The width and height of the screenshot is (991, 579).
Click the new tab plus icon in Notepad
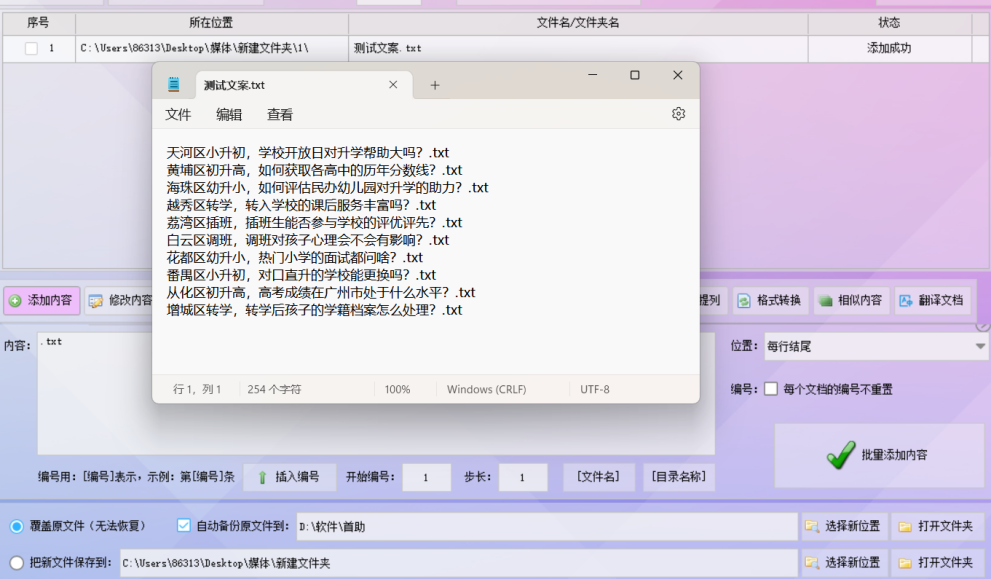coord(435,85)
